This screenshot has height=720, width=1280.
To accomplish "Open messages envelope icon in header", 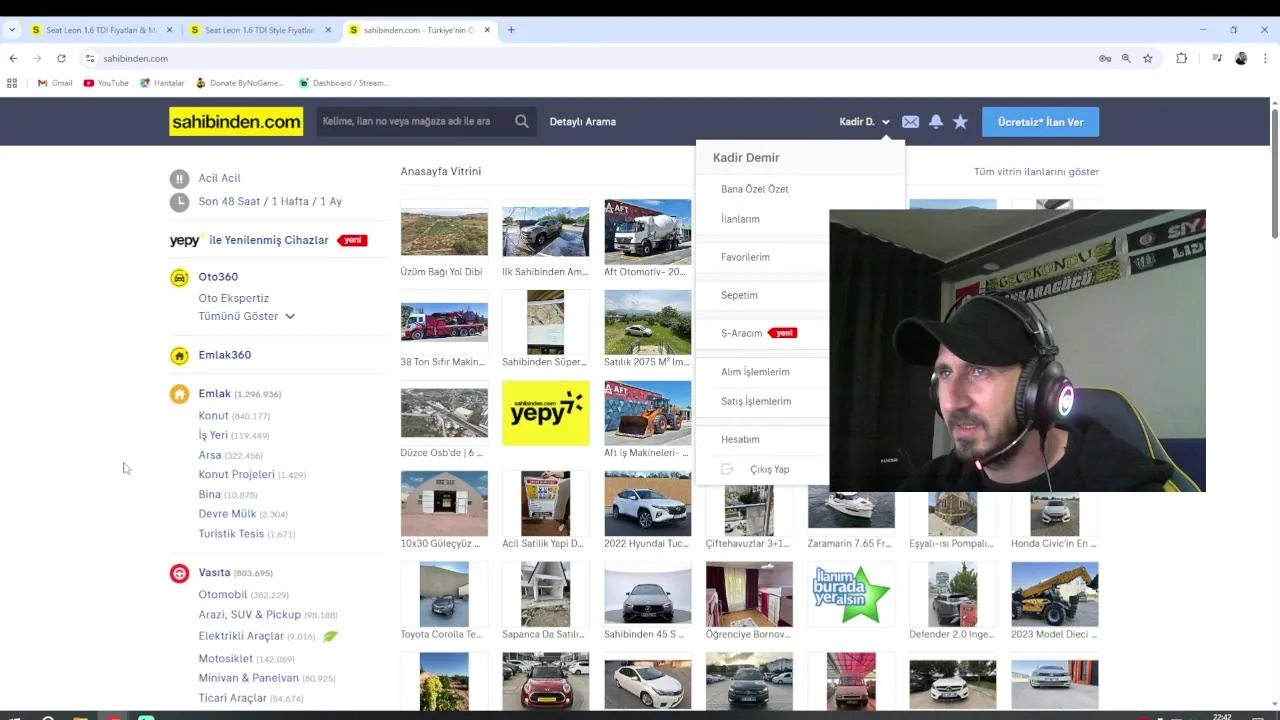I will coord(910,122).
